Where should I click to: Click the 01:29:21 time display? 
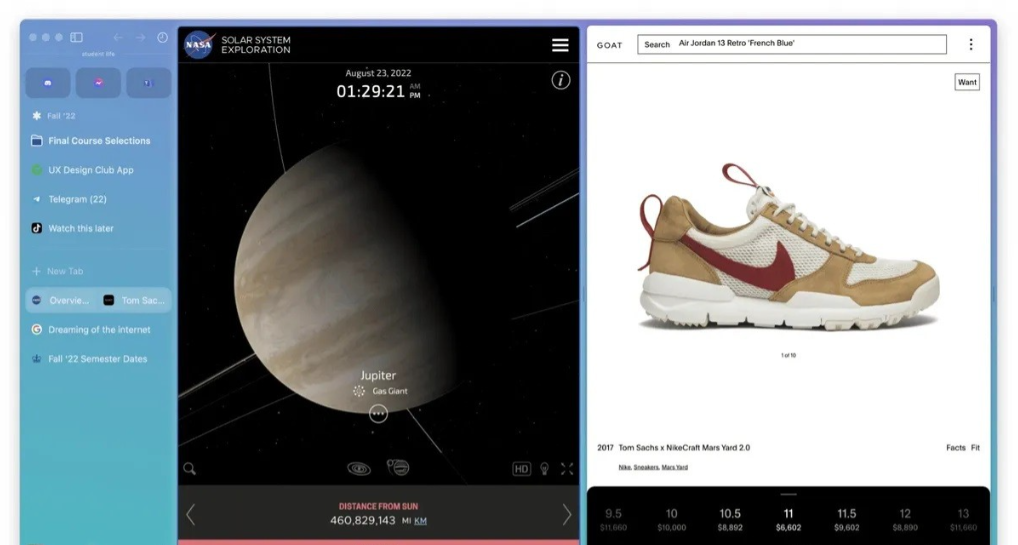[x=370, y=92]
